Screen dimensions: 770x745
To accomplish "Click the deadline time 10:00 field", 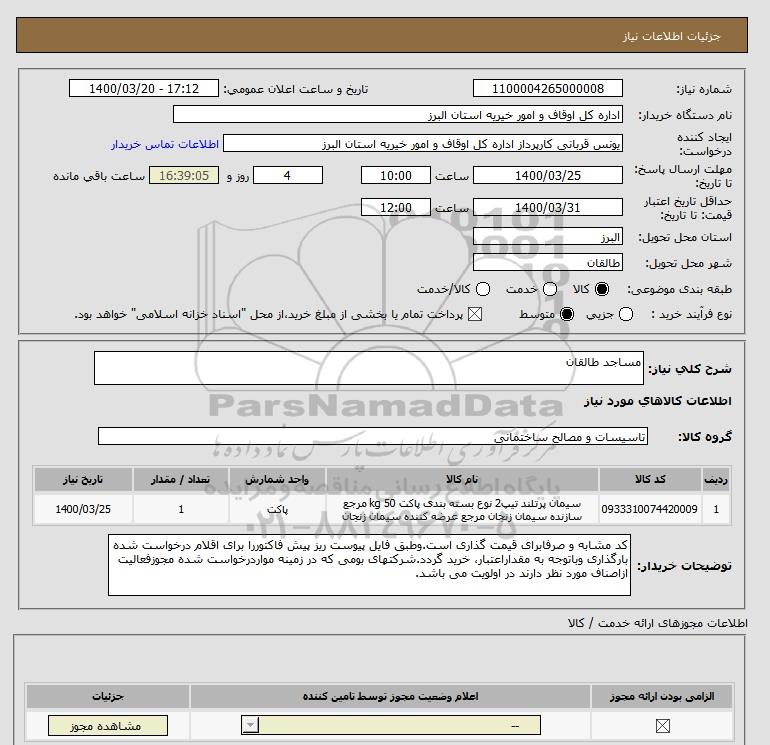I will 396,175.
